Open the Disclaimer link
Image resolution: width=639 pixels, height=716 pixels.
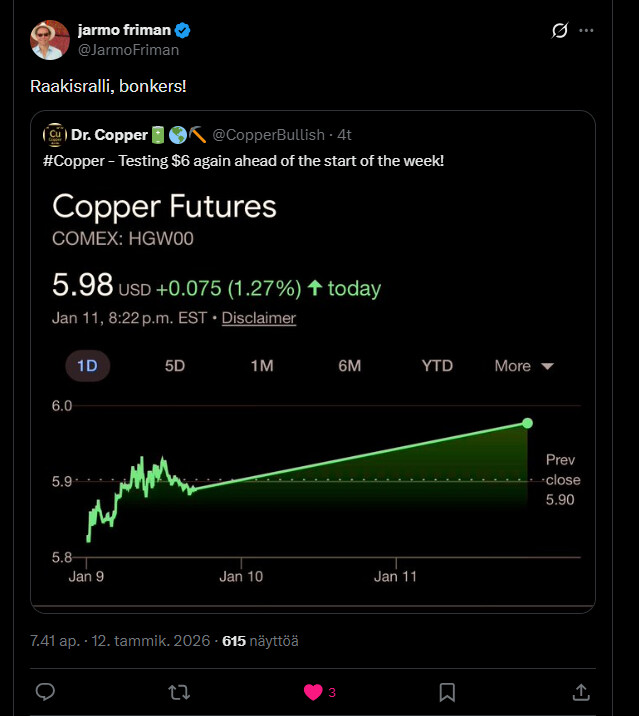pyautogui.click(x=258, y=318)
